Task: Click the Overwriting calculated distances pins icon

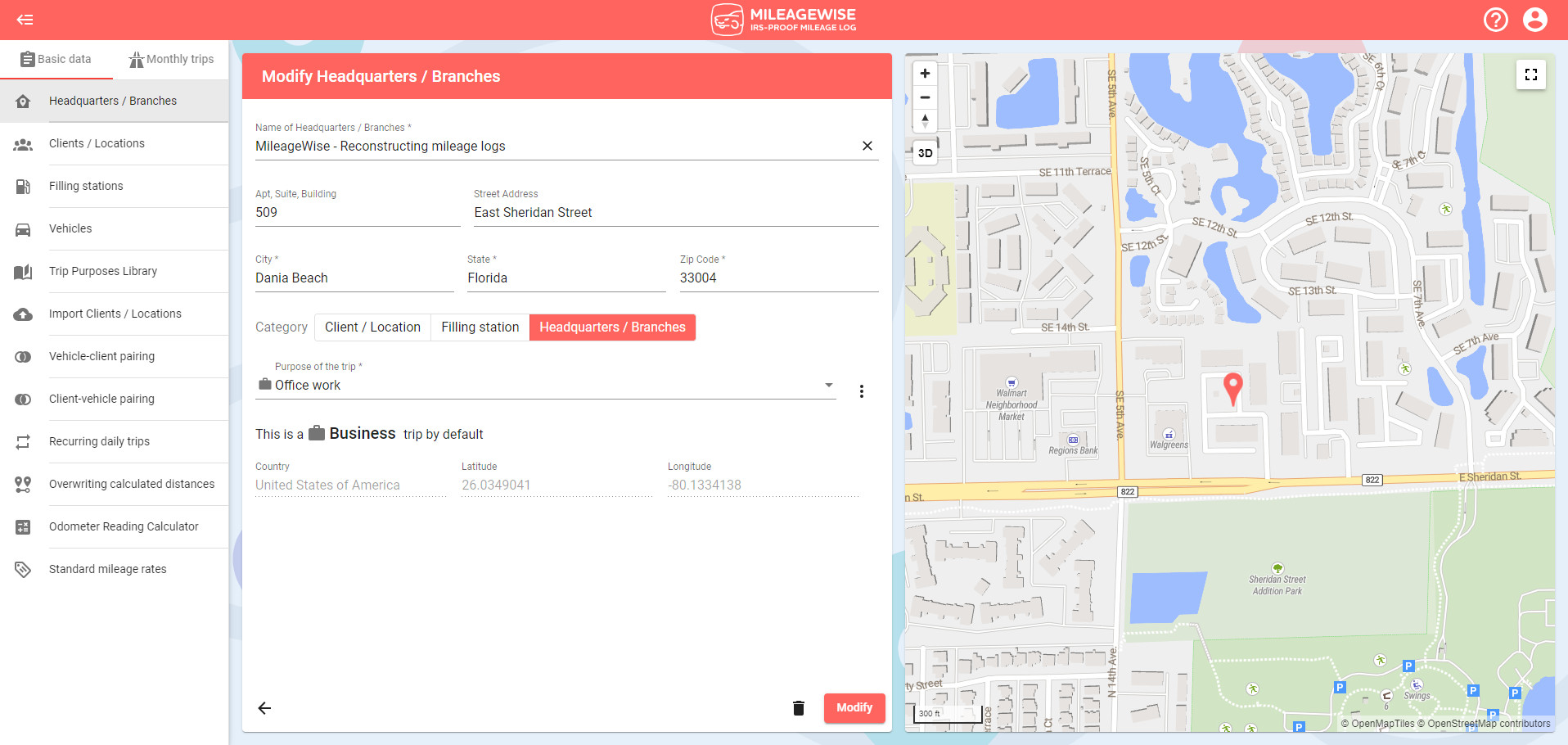Action: tap(23, 485)
